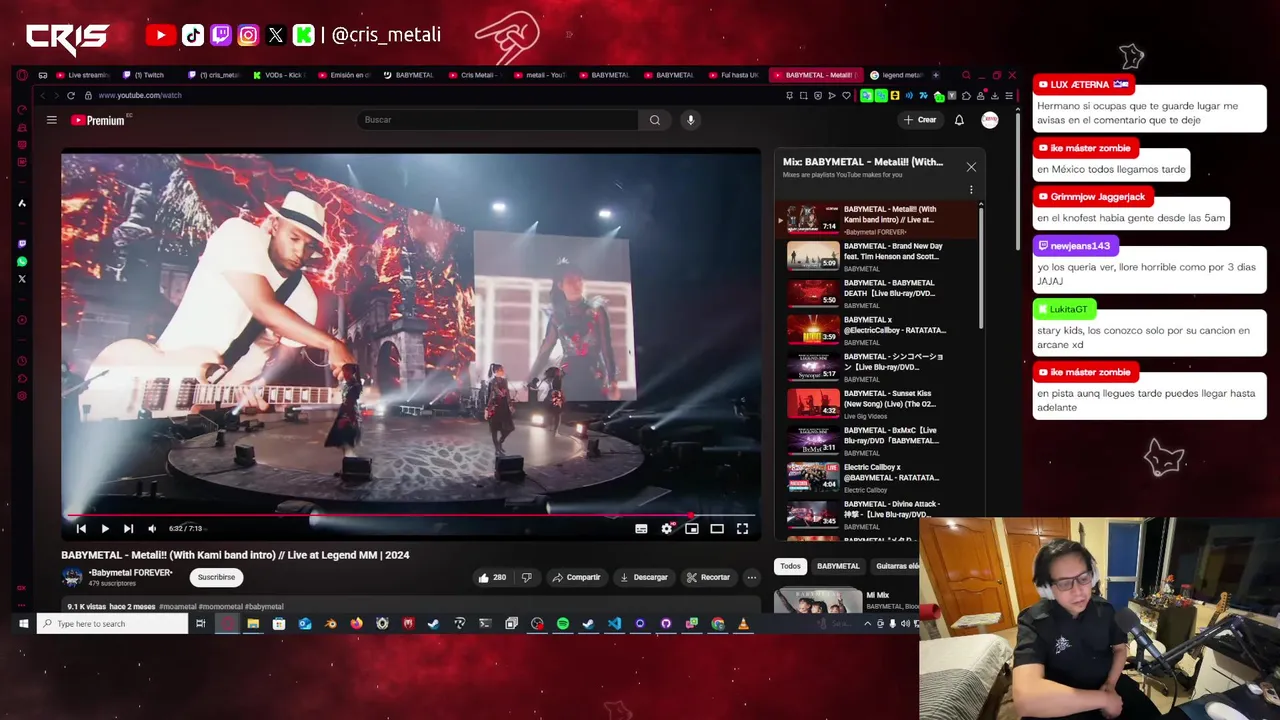
Task: Open the browser downloads icon in toolbar
Action: pos(995,95)
